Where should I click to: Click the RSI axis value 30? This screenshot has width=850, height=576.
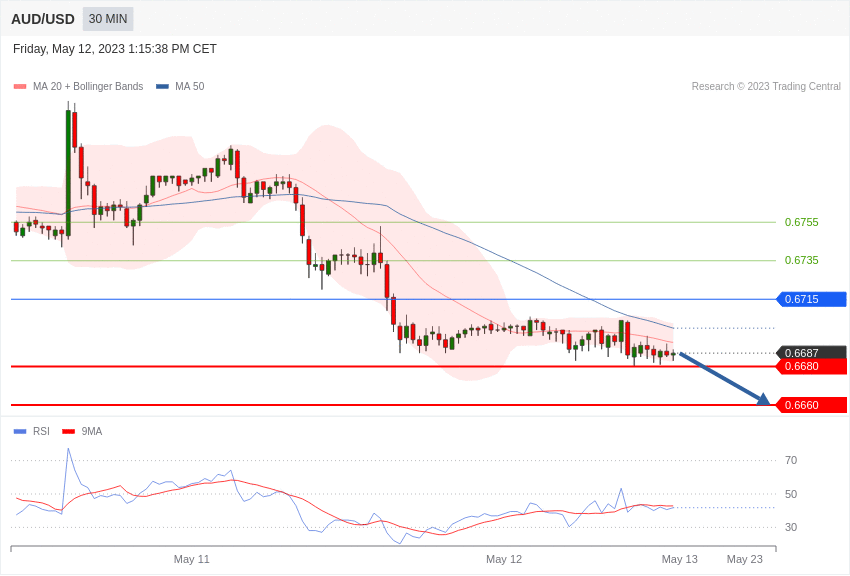(791, 527)
